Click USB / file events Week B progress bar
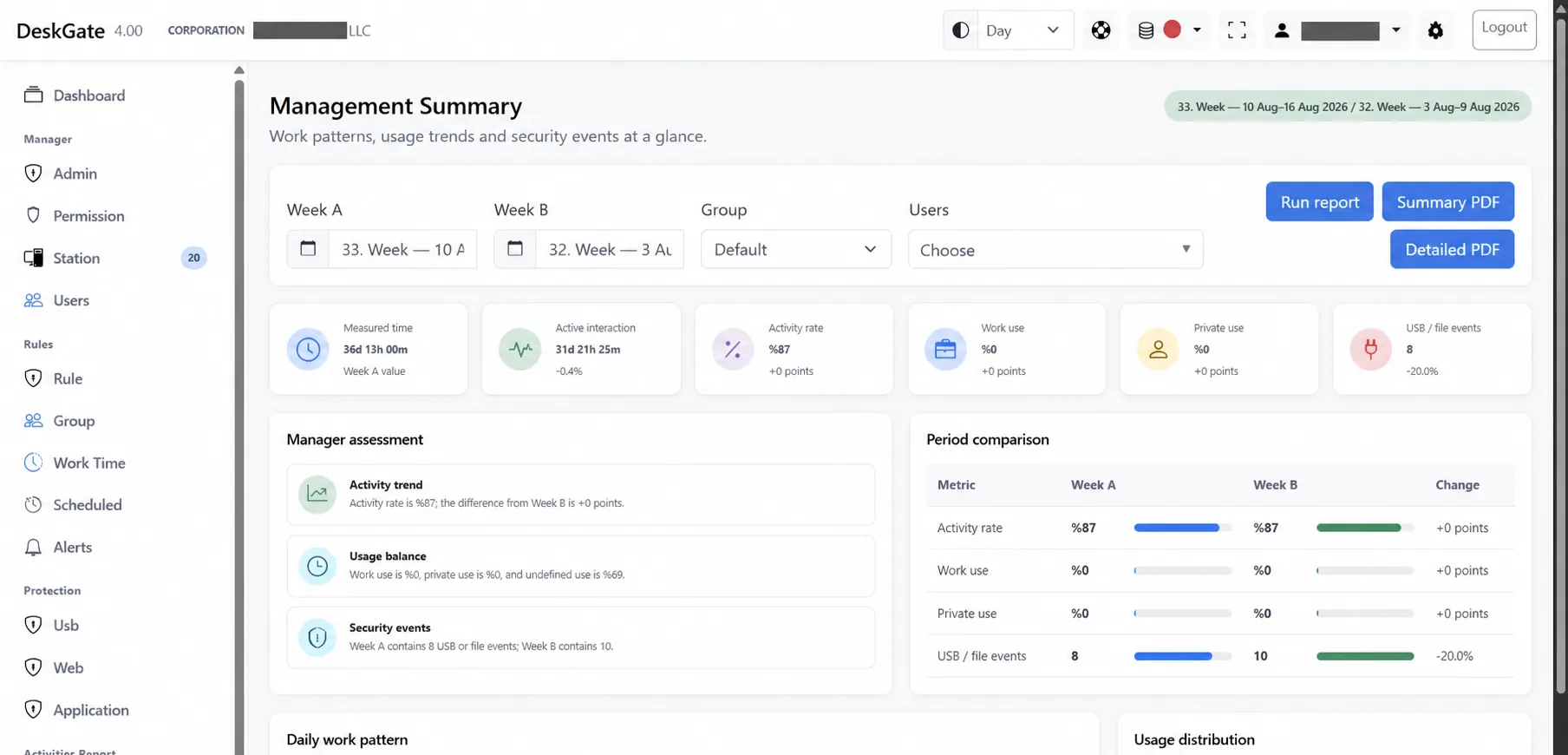This screenshot has height=755, width=1568. [x=1364, y=656]
